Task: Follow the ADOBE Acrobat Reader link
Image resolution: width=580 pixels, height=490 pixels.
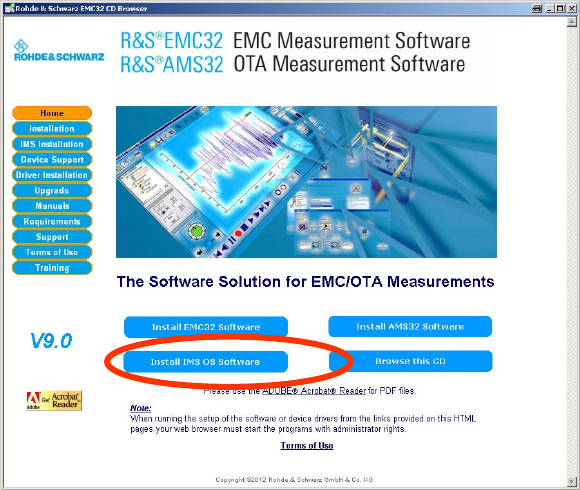Action: pos(314,391)
